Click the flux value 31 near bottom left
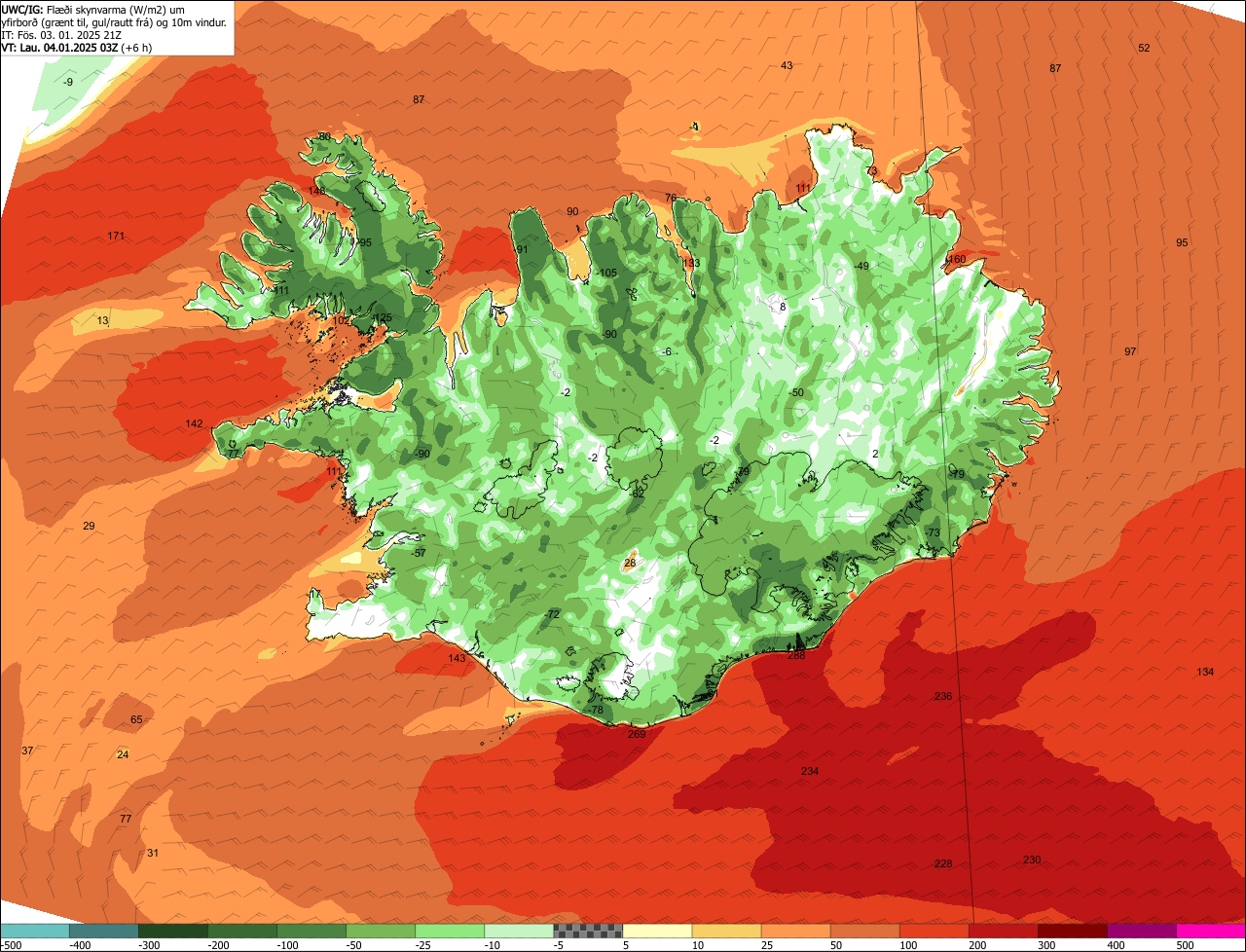The height and width of the screenshot is (952, 1246). 153,853
